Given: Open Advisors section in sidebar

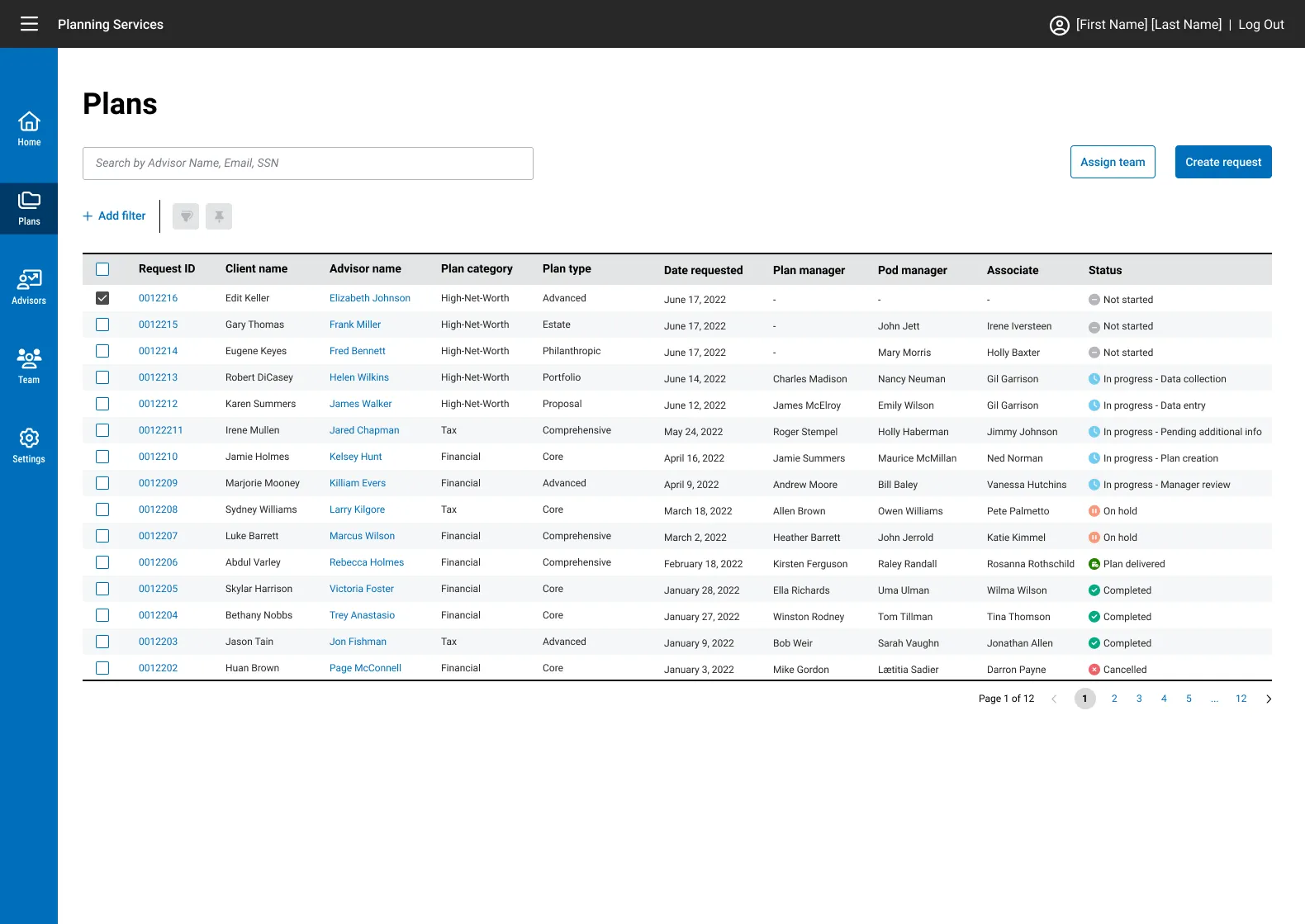Looking at the screenshot, I should pos(29,287).
